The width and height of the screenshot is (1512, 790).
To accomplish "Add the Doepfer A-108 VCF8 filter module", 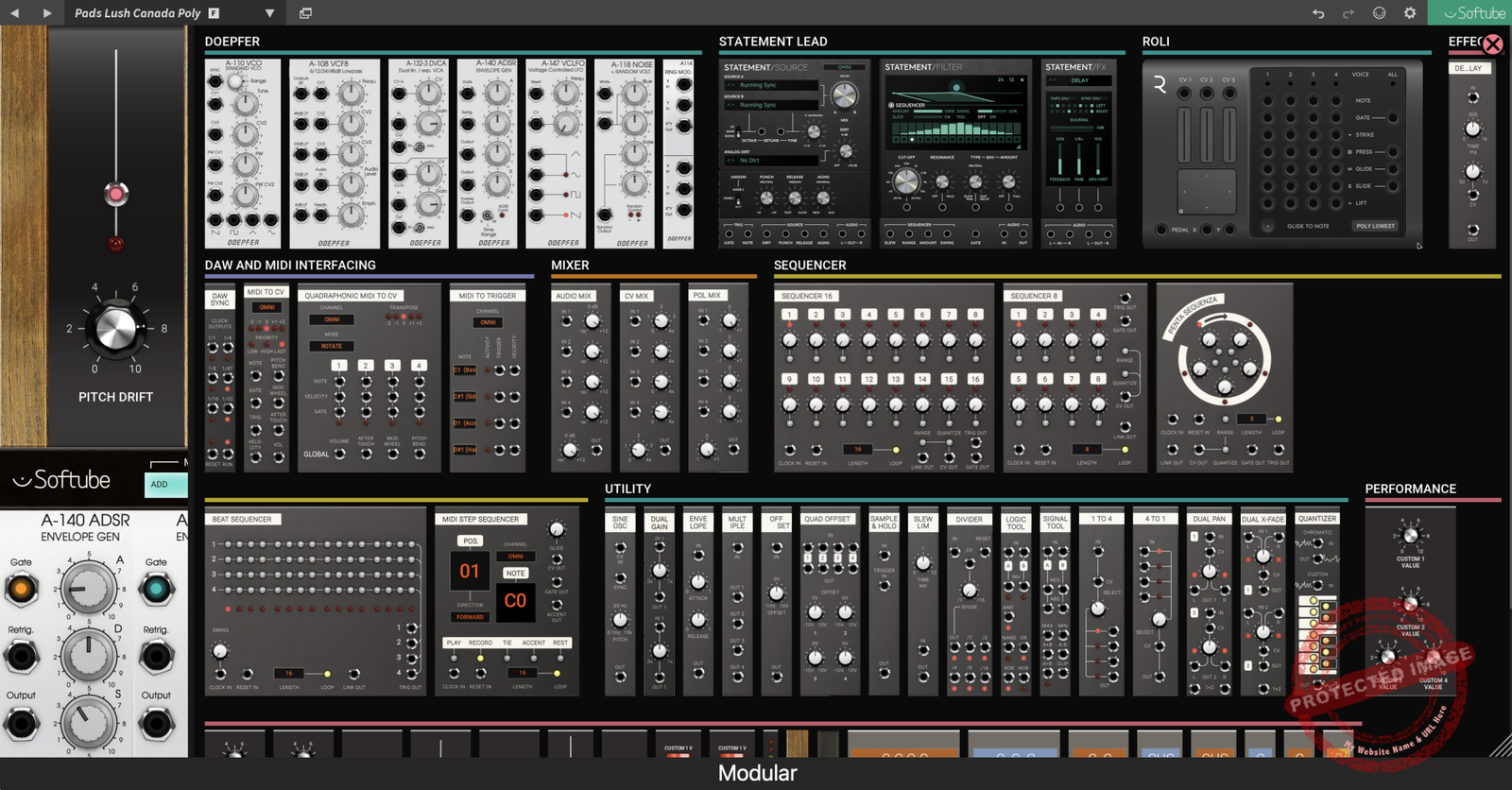I will (335, 154).
